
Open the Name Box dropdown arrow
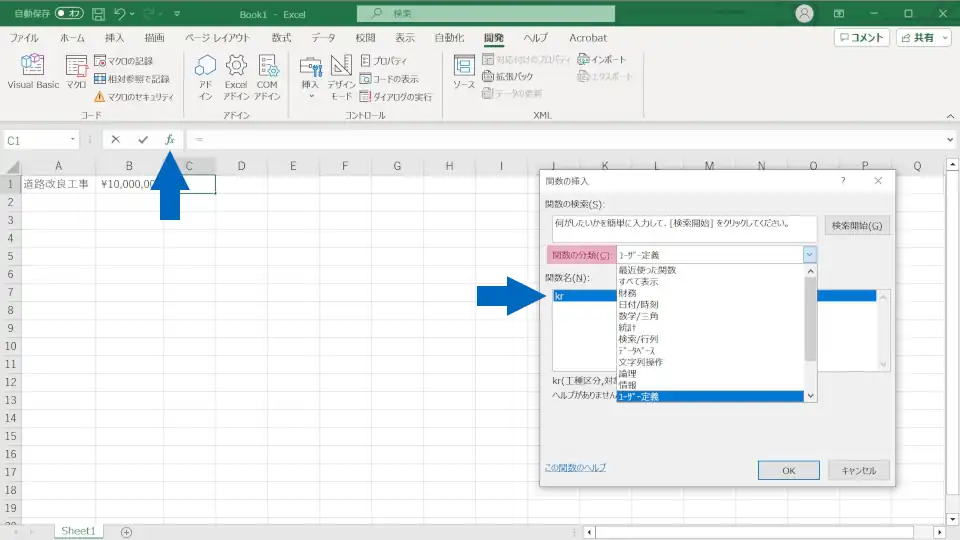click(x=73, y=141)
